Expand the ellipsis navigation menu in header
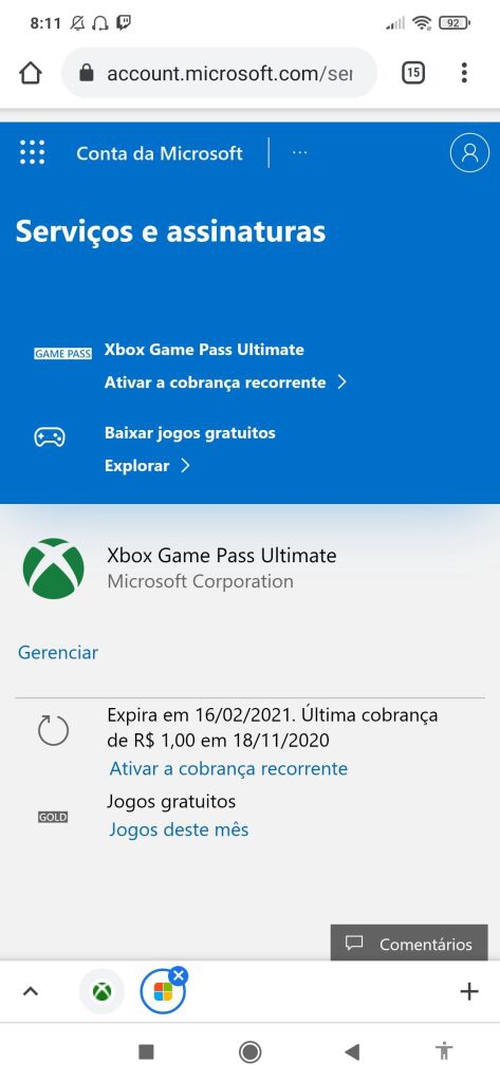This screenshot has width=500, height=1082. pyautogui.click(x=299, y=153)
